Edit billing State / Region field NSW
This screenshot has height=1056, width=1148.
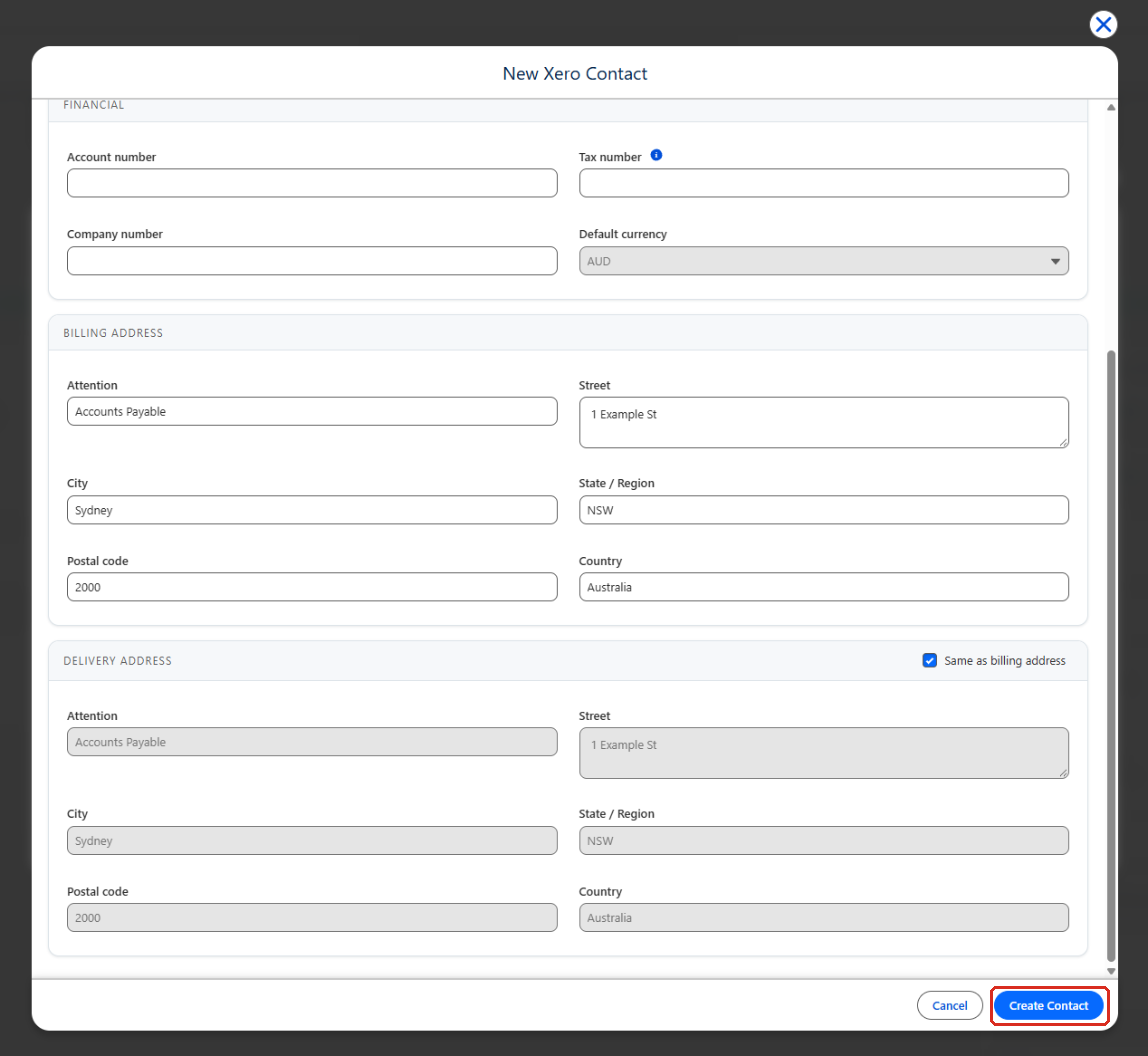[x=824, y=510]
